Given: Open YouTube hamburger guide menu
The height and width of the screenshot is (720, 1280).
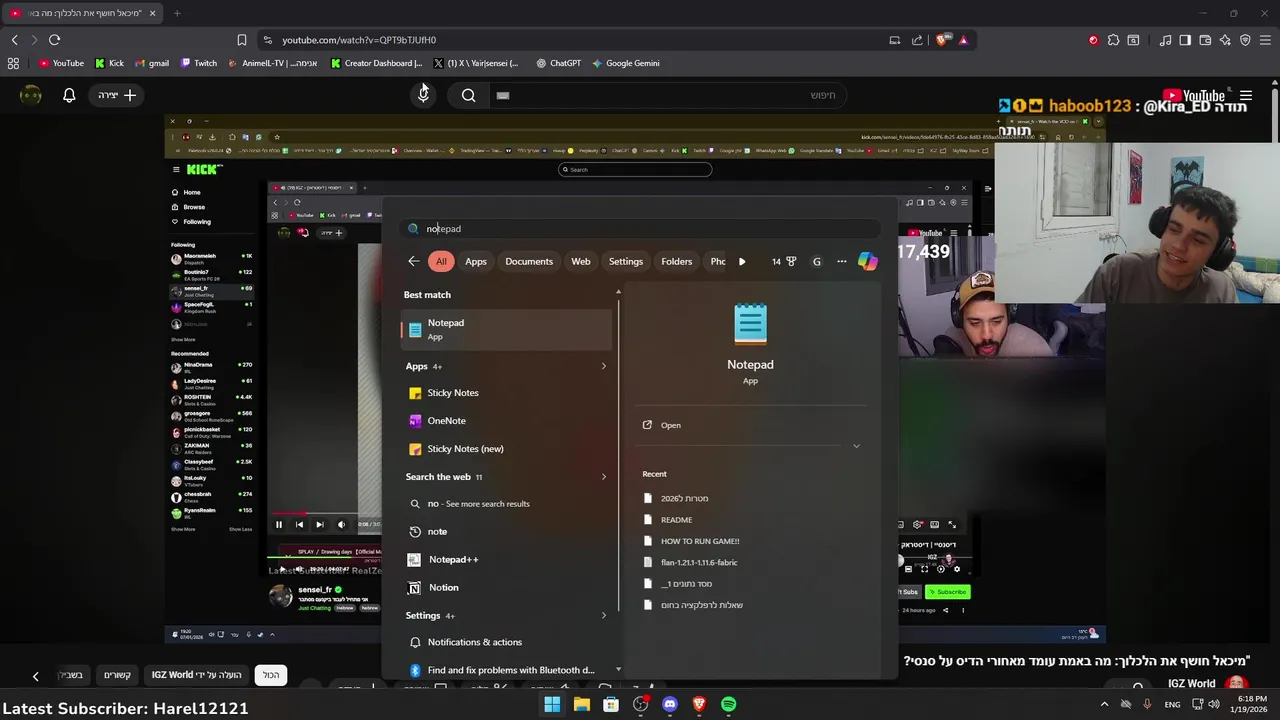Looking at the screenshot, I should 1245,96.
